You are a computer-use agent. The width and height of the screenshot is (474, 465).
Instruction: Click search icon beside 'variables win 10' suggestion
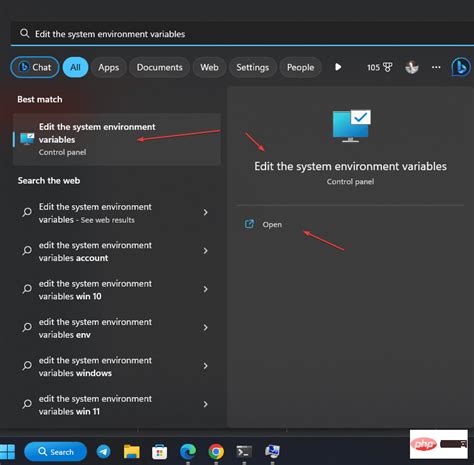pos(27,289)
